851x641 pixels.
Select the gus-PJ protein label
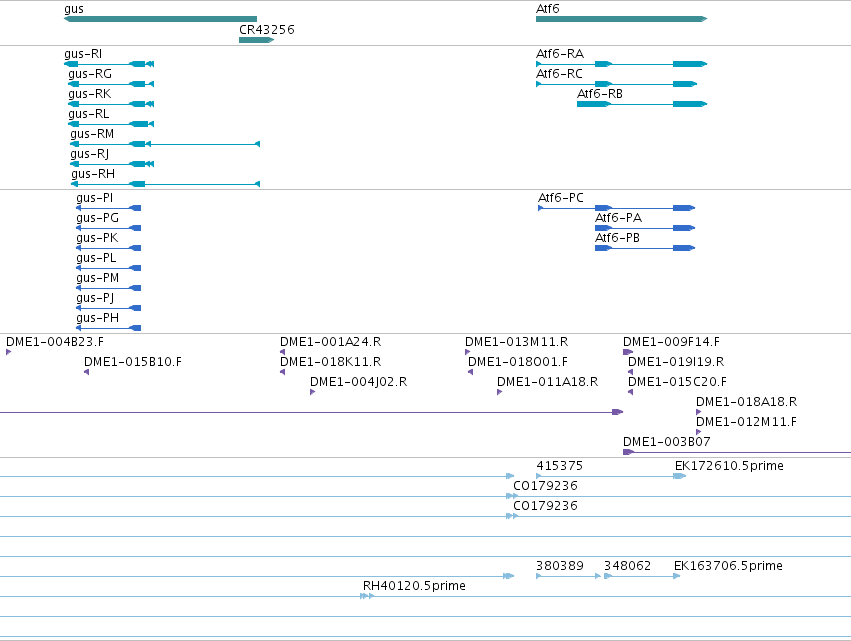tap(96, 299)
